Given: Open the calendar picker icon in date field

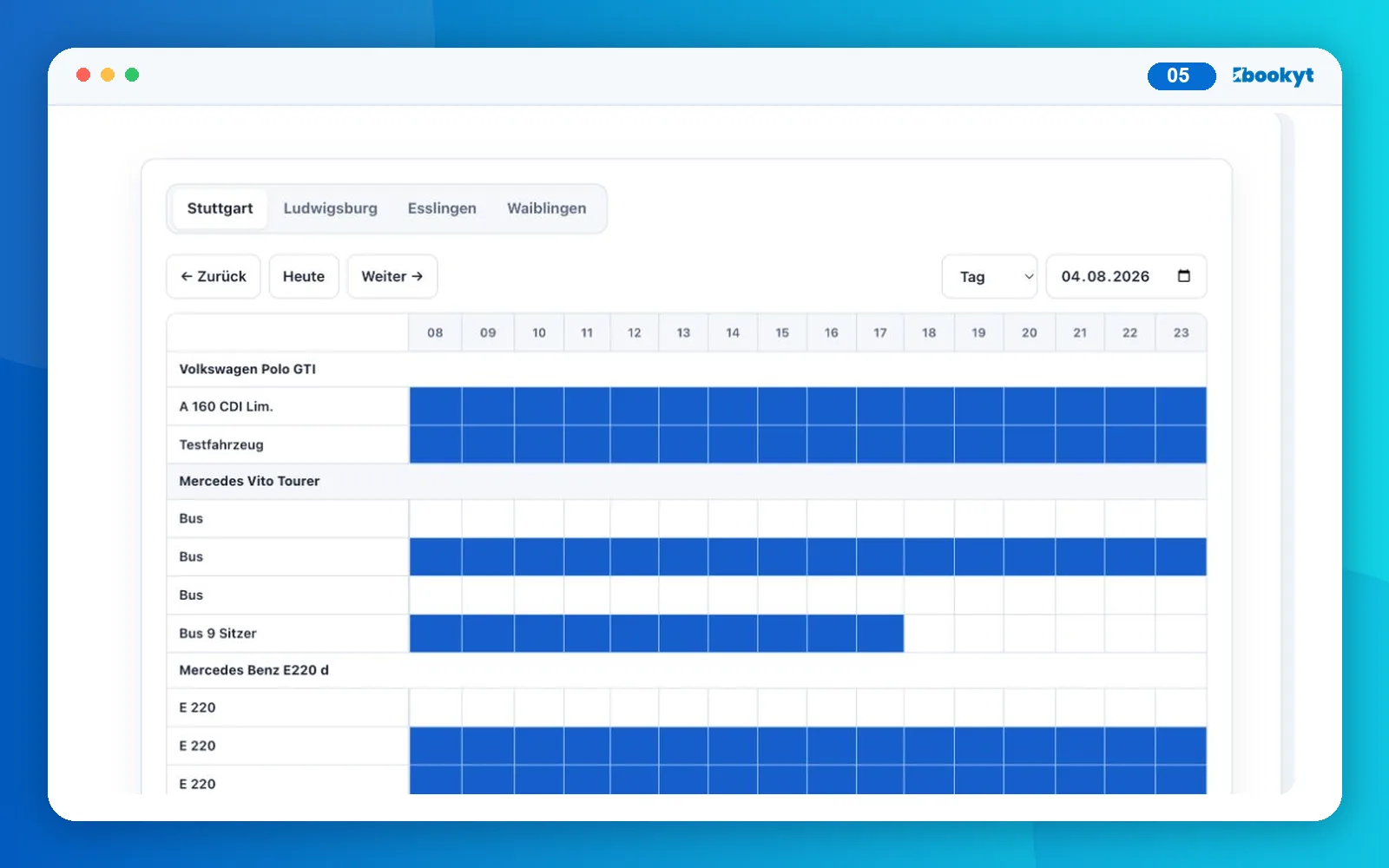Looking at the screenshot, I should (1183, 276).
